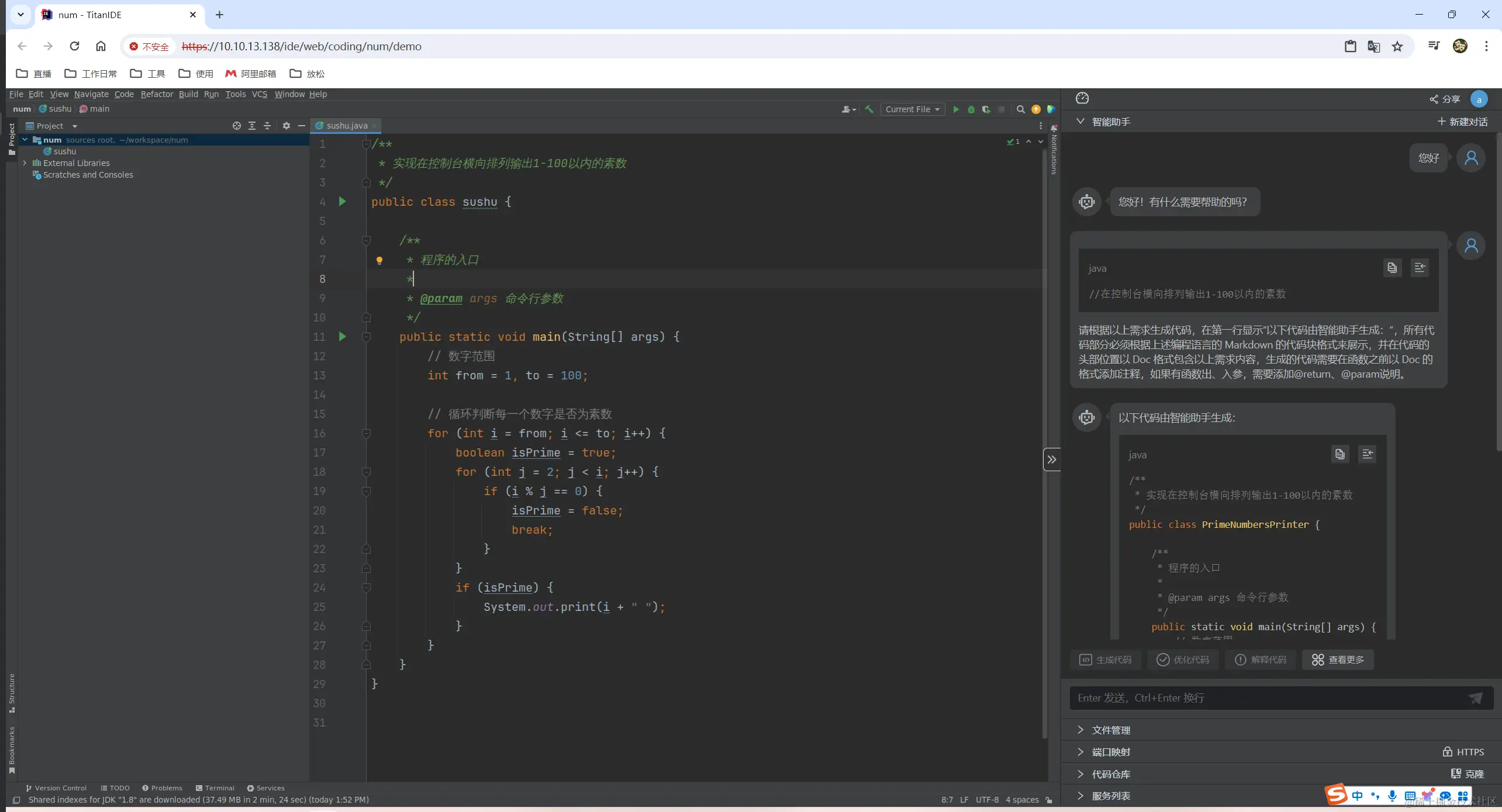Open the sushu class file in the project tree

(x=60, y=151)
